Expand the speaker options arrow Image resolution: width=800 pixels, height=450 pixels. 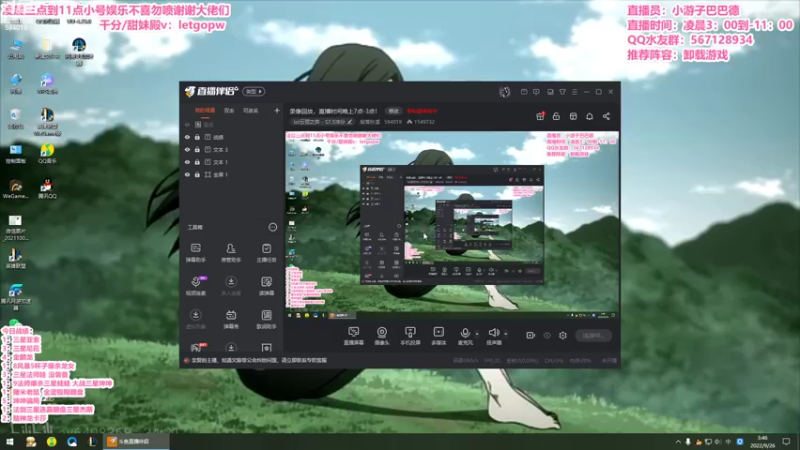[x=506, y=334]
